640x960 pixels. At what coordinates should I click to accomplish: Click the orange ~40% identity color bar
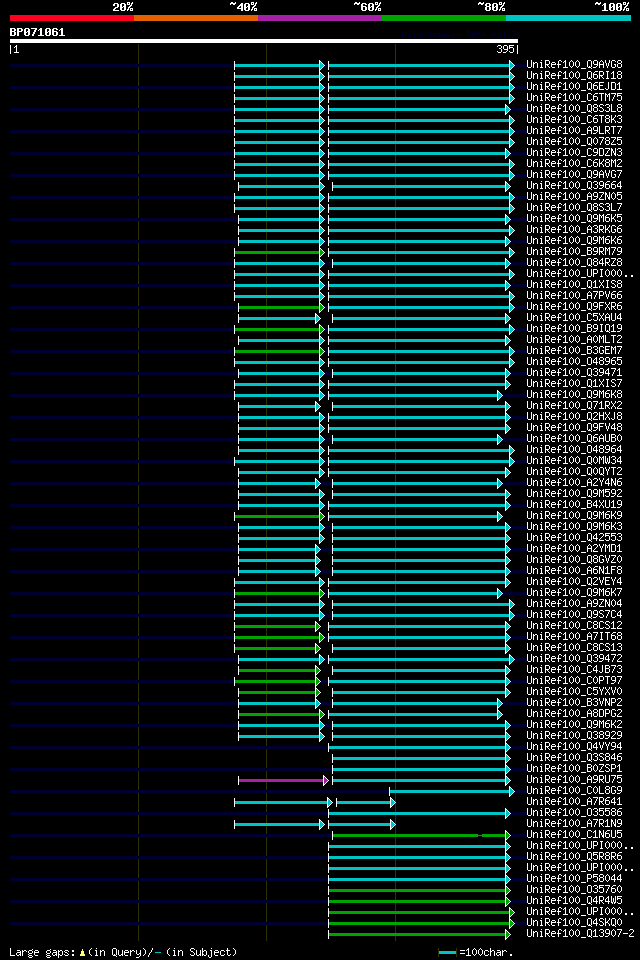(x=196, y=18)
